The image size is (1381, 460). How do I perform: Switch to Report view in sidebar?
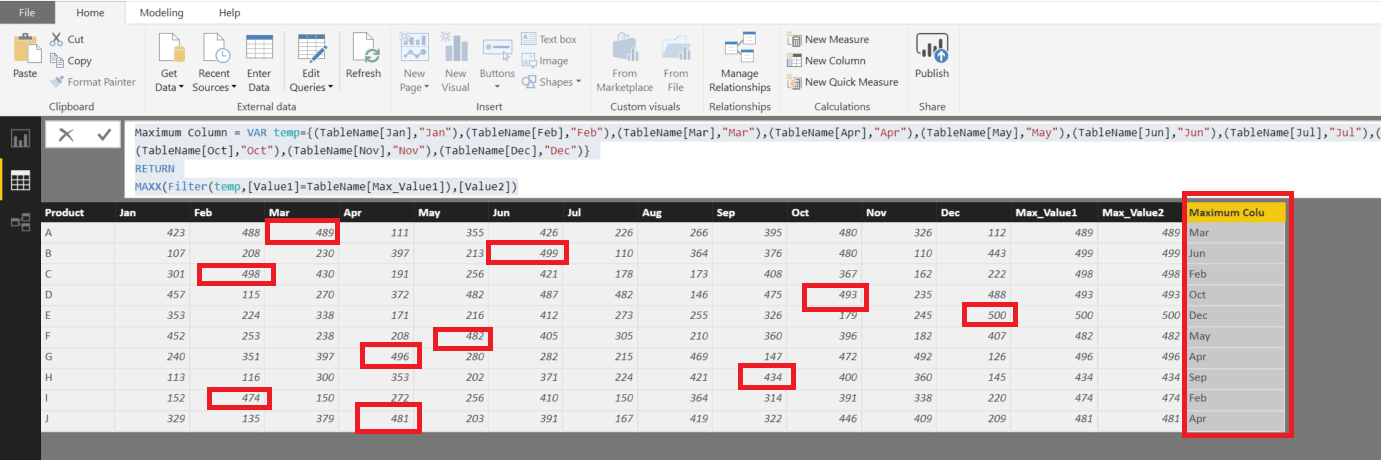click(20, 138)
